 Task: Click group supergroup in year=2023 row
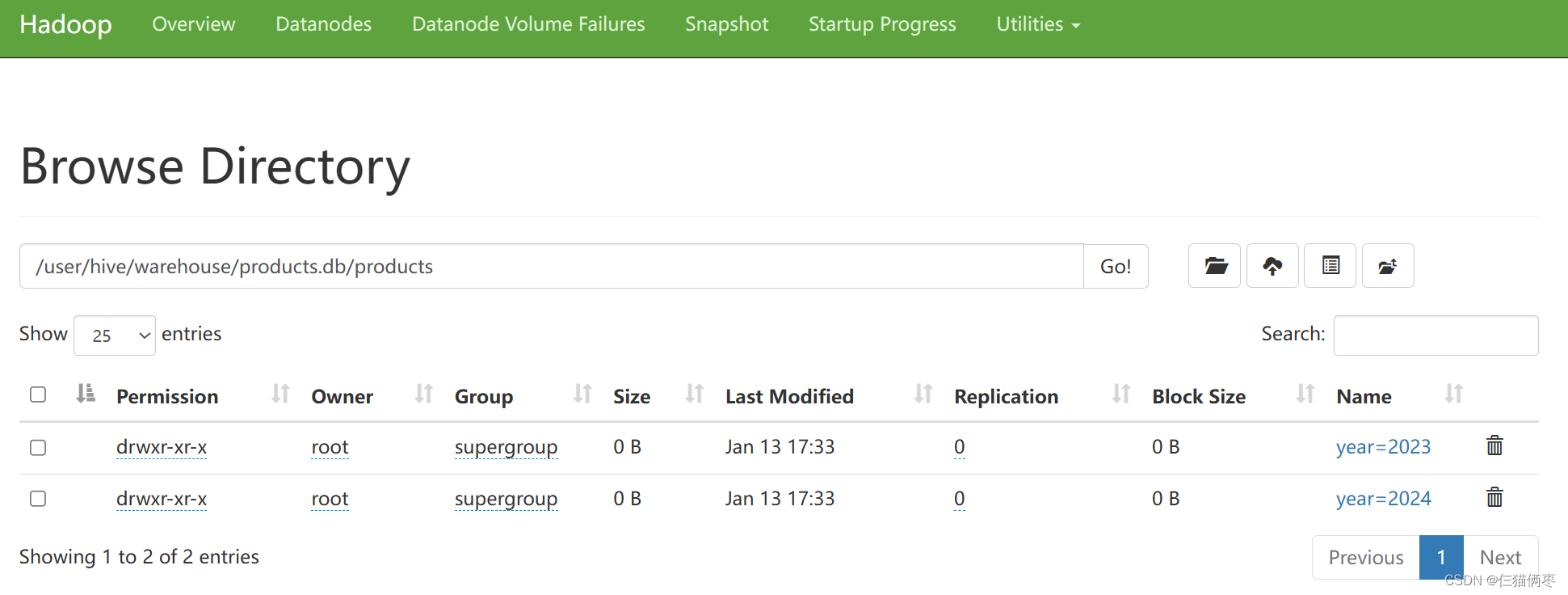(506, 447)
